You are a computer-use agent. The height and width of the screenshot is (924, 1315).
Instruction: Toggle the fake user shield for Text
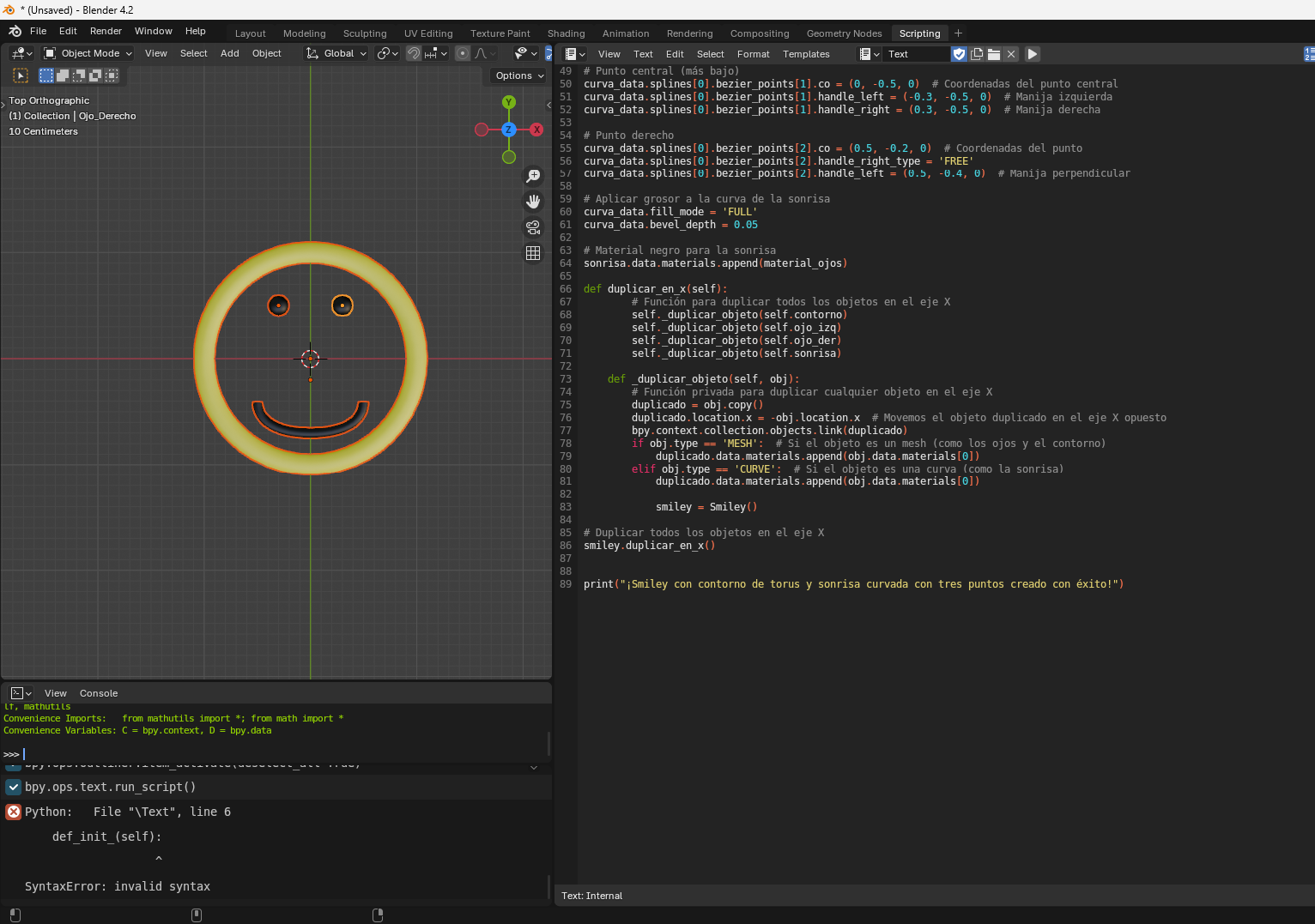click(x=960, y=54)
